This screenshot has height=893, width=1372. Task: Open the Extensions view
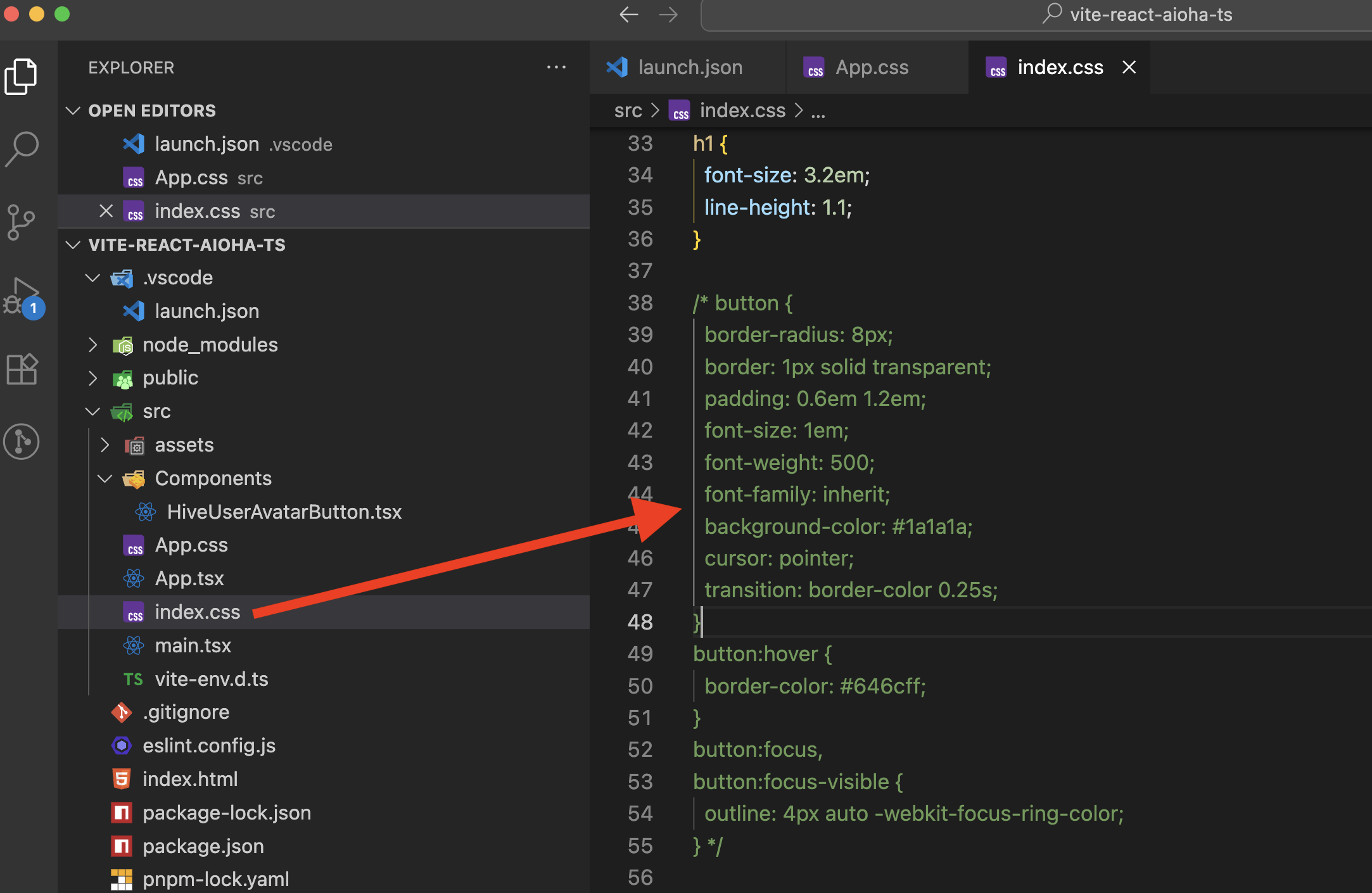22,369
